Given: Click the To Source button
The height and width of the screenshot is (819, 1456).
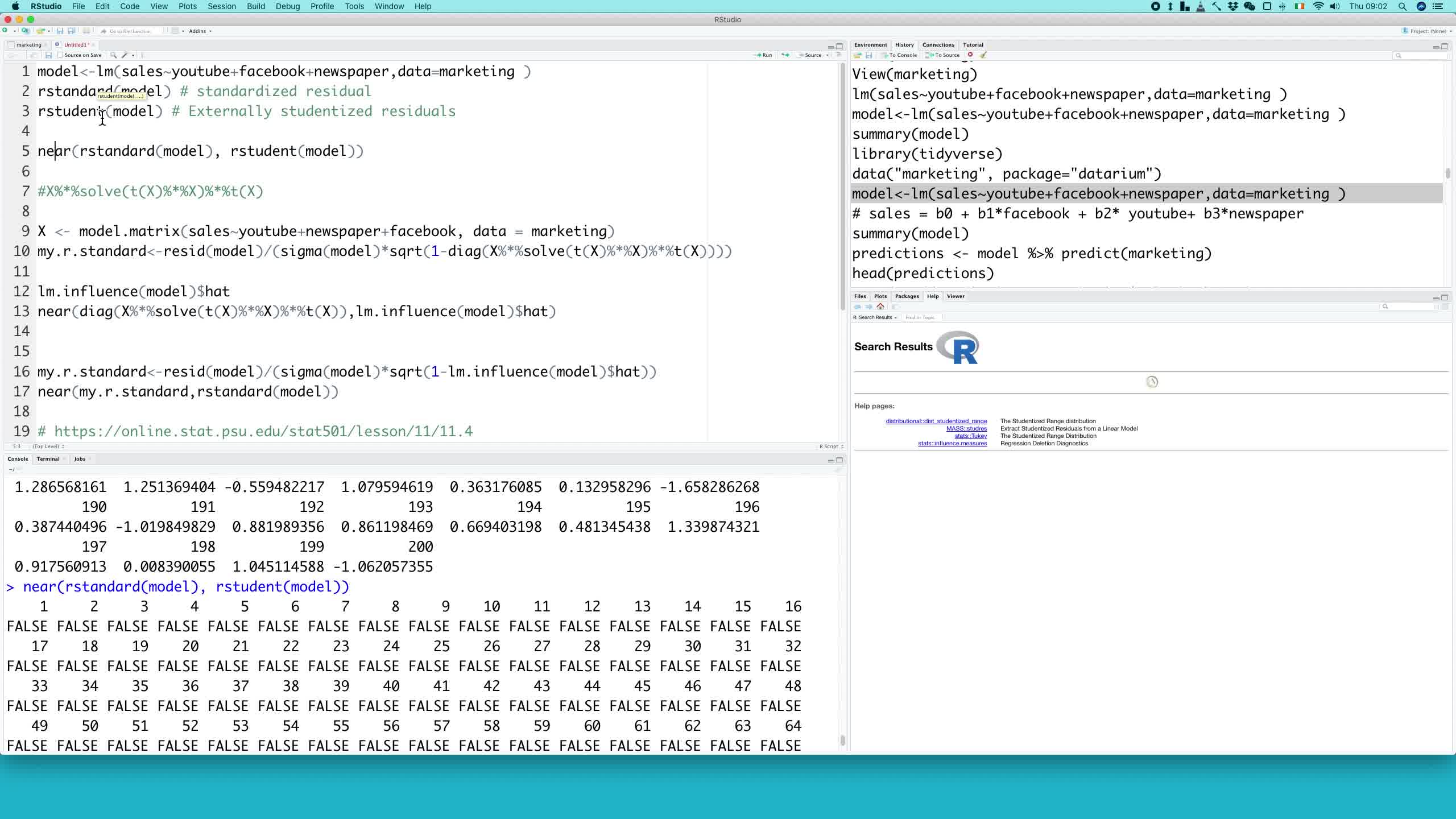Looking at the screenshot, I should (942, 55).
